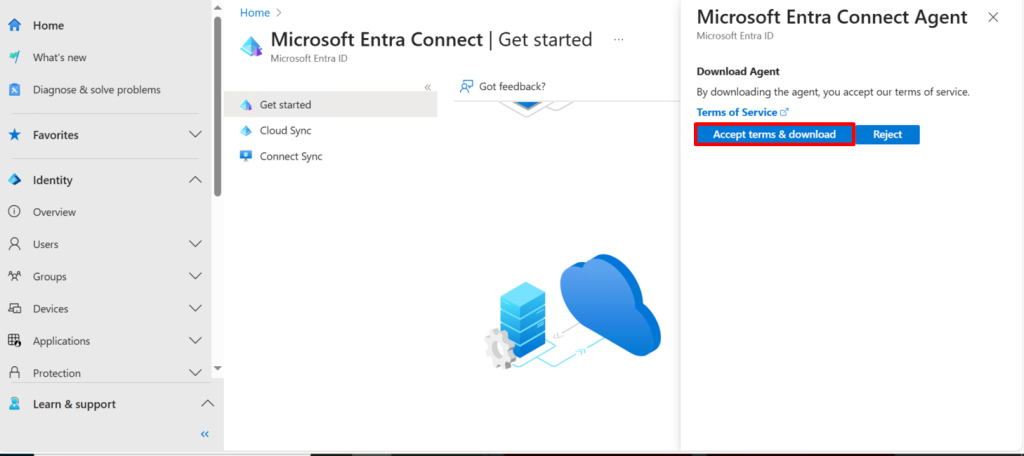Click the Applications label in sidebar
The height and width of the screenshot is (456, 1024).
pyautogui.click(x=61, y=341)
